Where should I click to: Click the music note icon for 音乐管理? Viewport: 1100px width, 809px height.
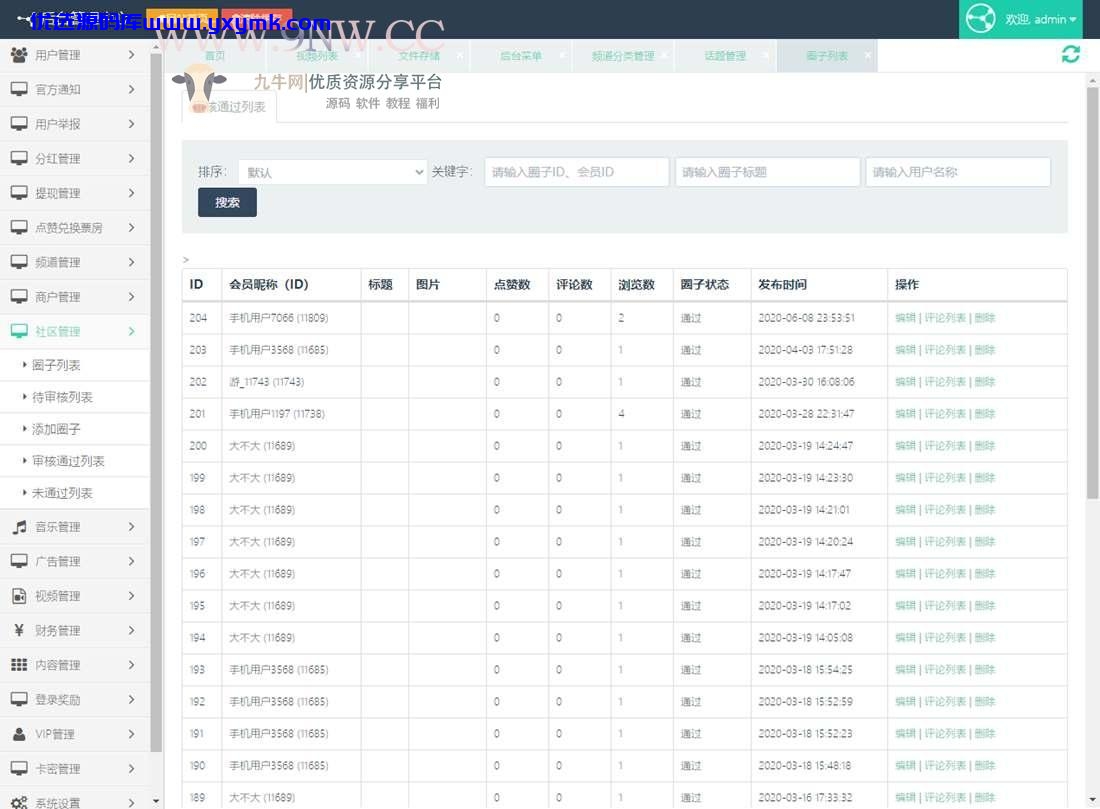coord(19,526)
